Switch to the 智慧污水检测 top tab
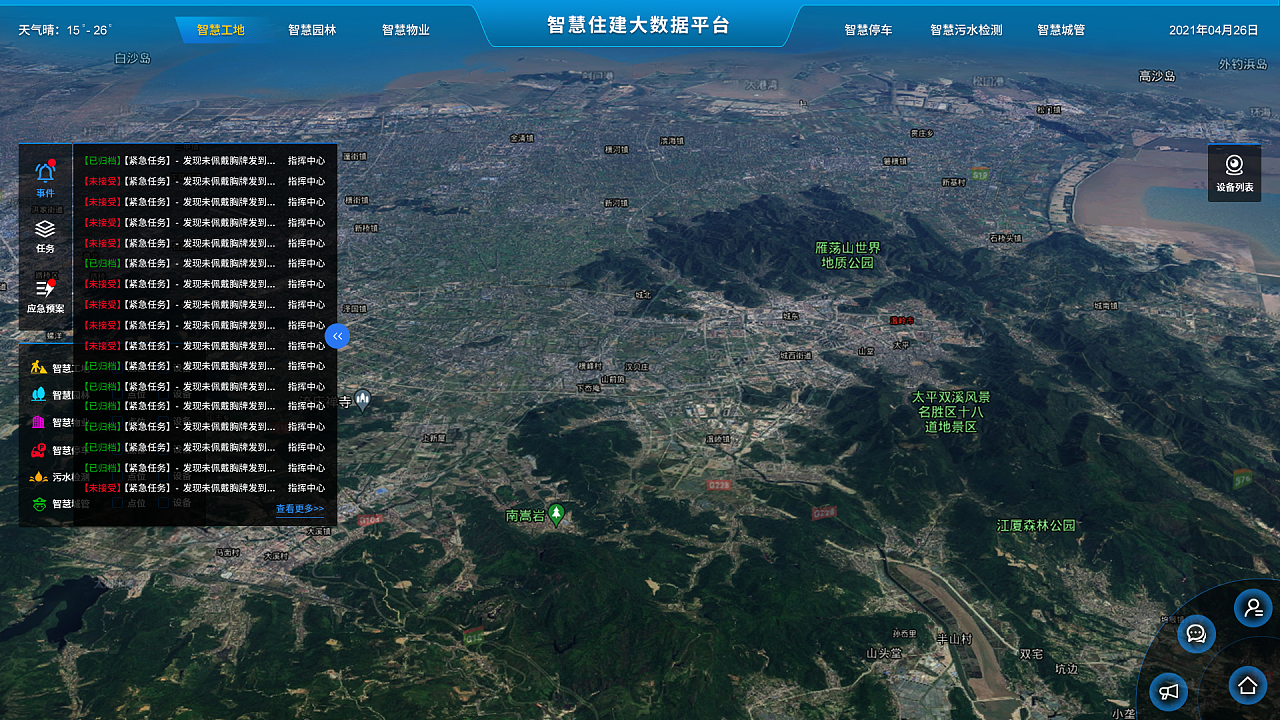1280x720 pixels. pos(966,30)
